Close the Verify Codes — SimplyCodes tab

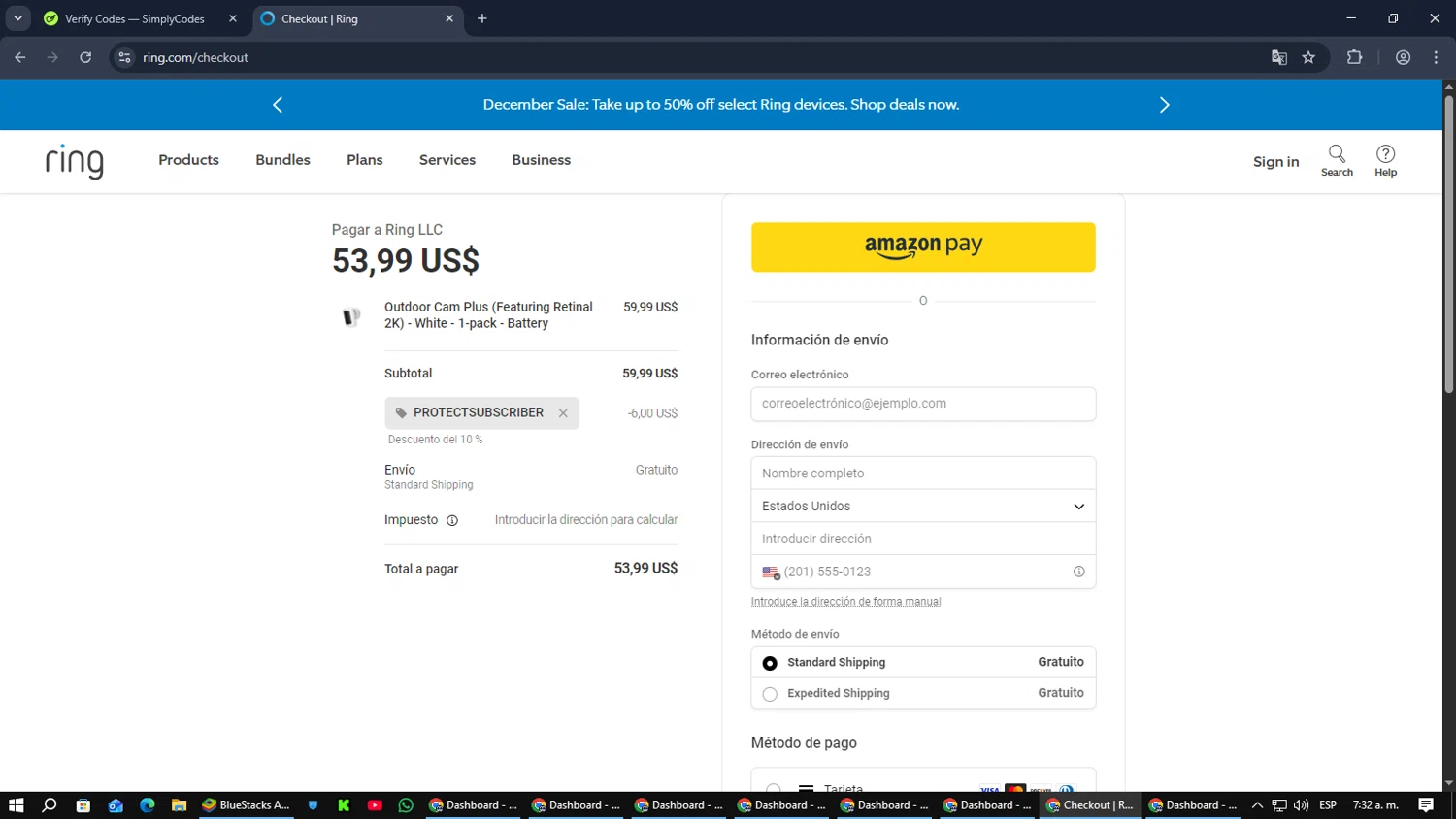pos(233,18)
